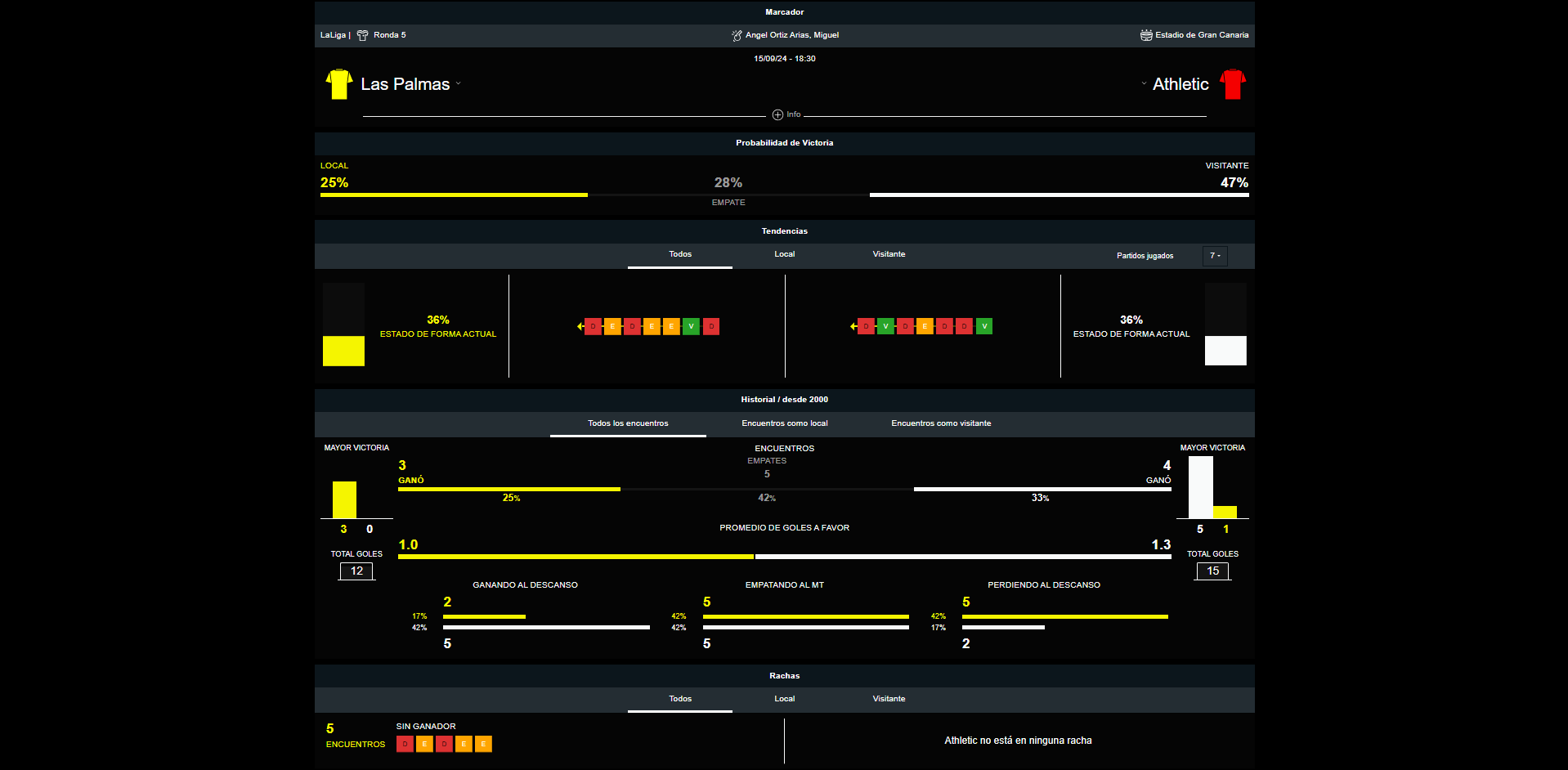Select Todos tab under Tendencias
1568x770 pixels.
point(680,254)
